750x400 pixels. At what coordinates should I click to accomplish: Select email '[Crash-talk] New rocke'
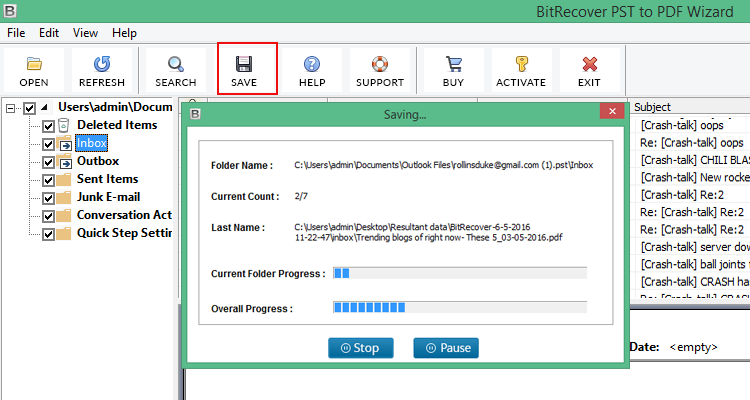click(x=693, y=178)
